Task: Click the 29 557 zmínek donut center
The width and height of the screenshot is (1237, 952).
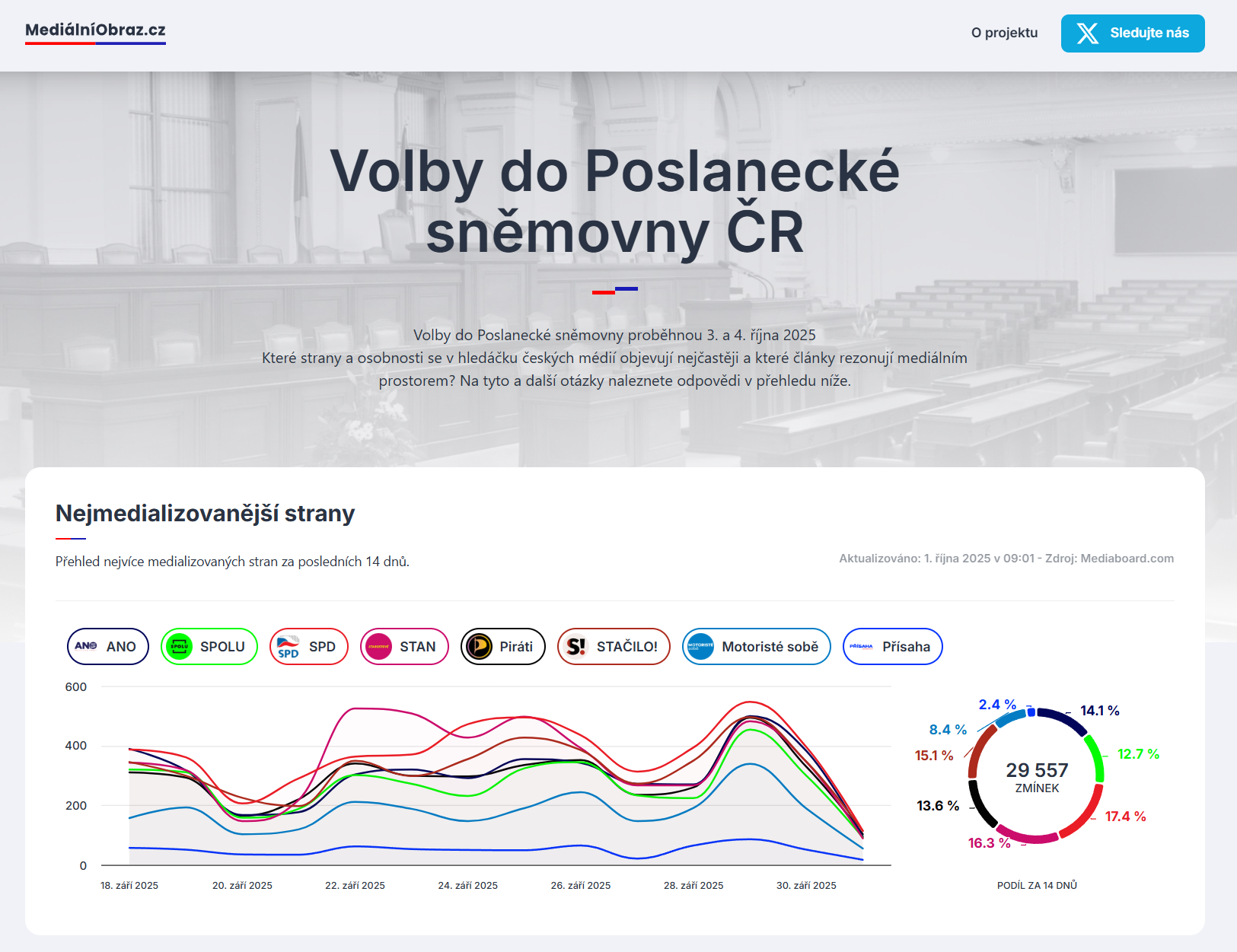Action: (x=1037, y=777)
